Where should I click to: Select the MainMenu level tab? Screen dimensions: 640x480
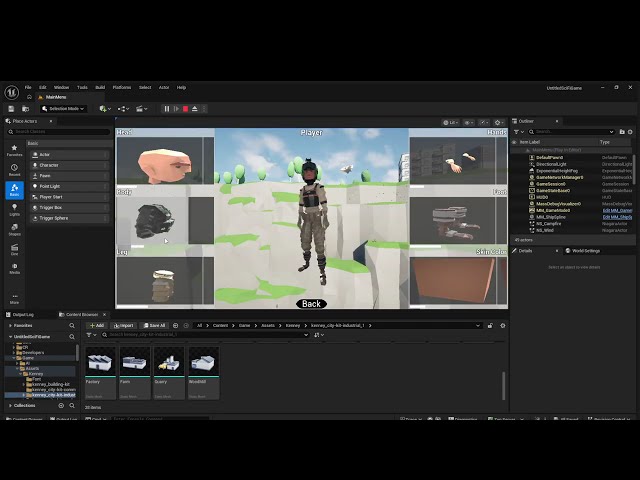tap(56, 97)
